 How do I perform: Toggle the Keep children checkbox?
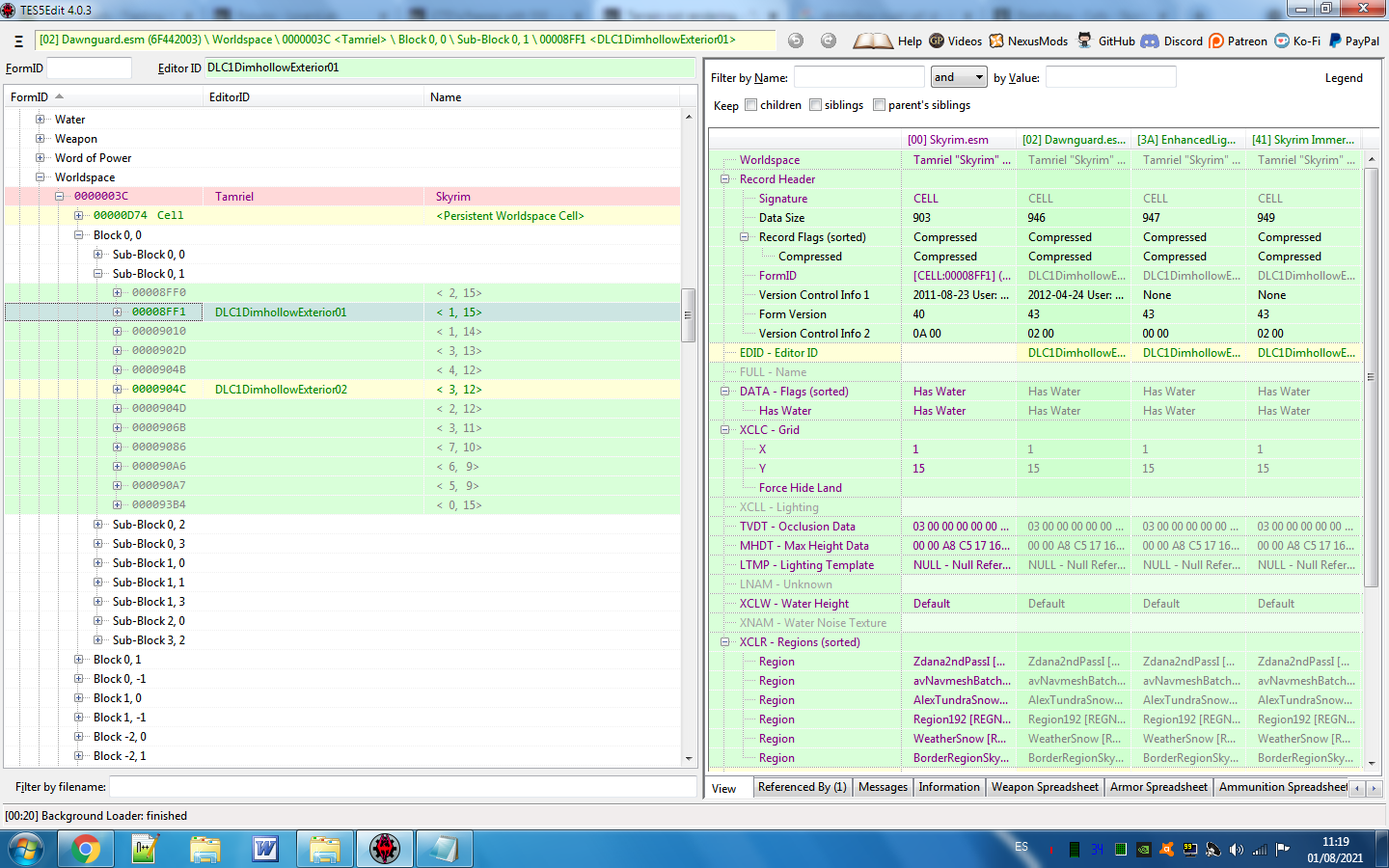(751, 105)
